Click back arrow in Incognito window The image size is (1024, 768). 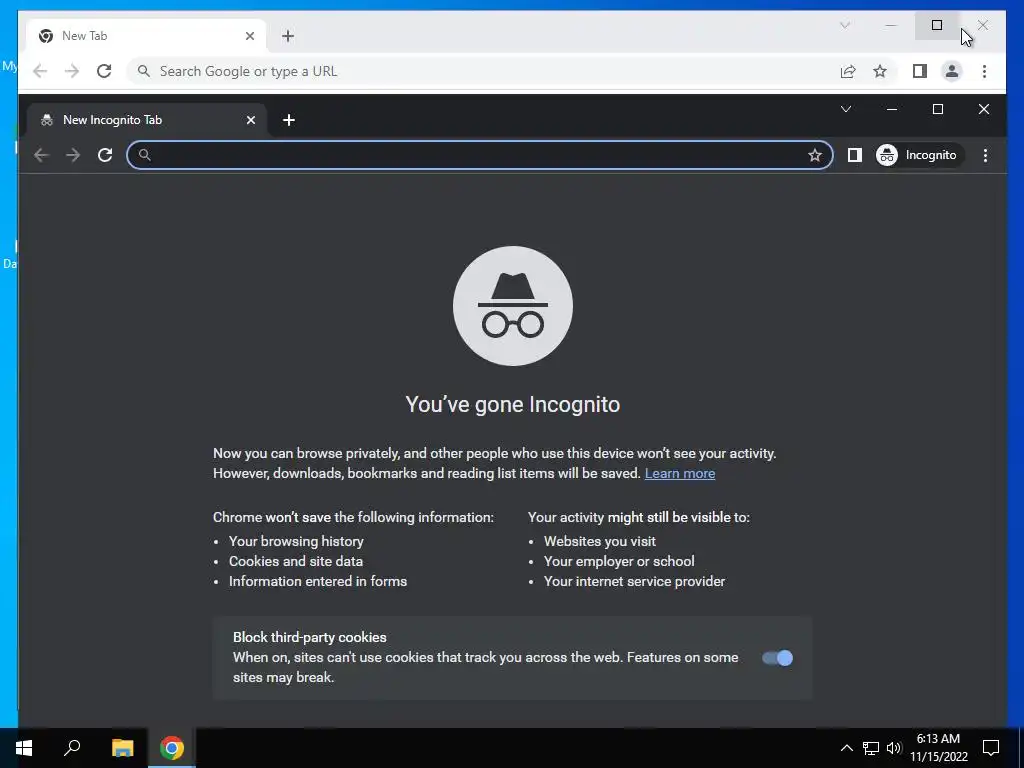pos(41,155)
